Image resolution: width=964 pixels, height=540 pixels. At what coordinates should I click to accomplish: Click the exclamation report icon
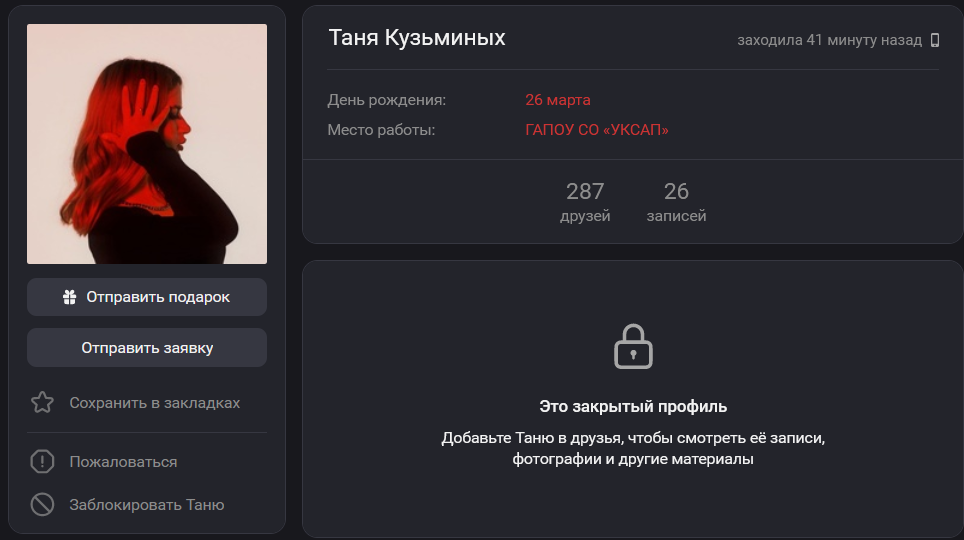pyautogui.click(x=42, y=462)
